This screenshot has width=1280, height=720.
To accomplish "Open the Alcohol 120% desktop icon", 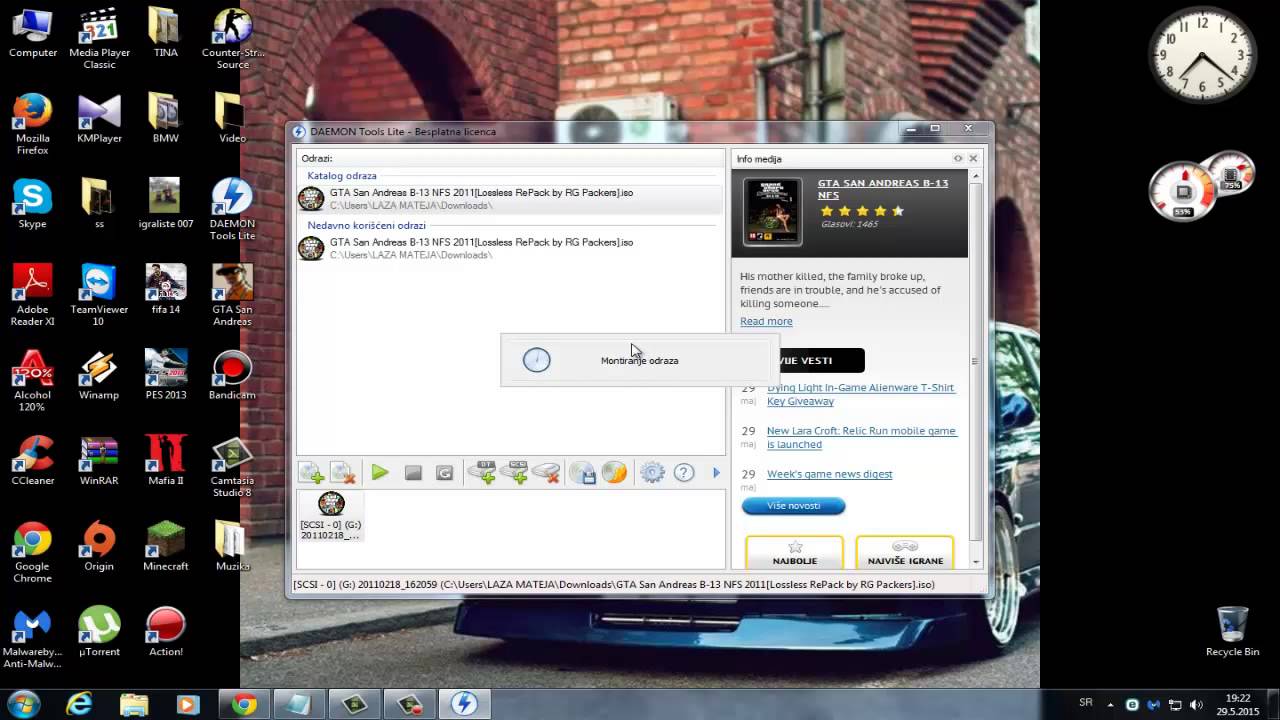I will point(32,380).
